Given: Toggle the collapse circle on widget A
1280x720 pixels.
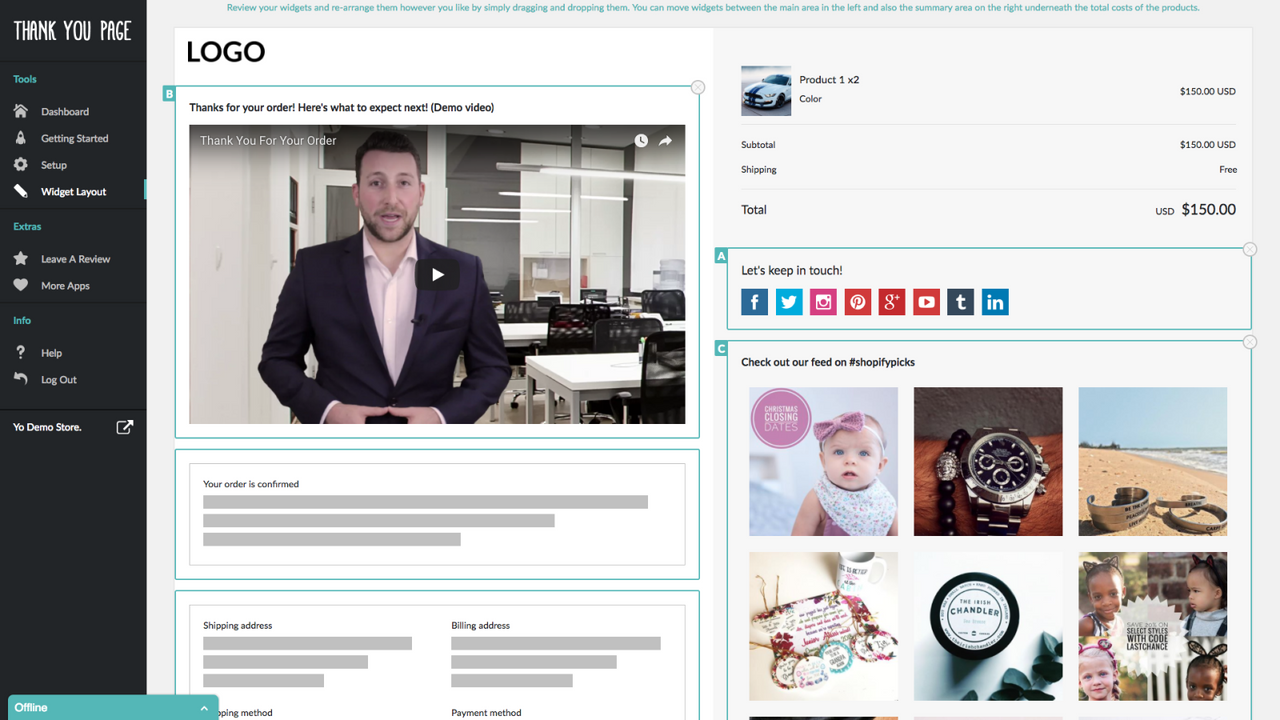Looking at the screenshot, I should [1250, 248].
